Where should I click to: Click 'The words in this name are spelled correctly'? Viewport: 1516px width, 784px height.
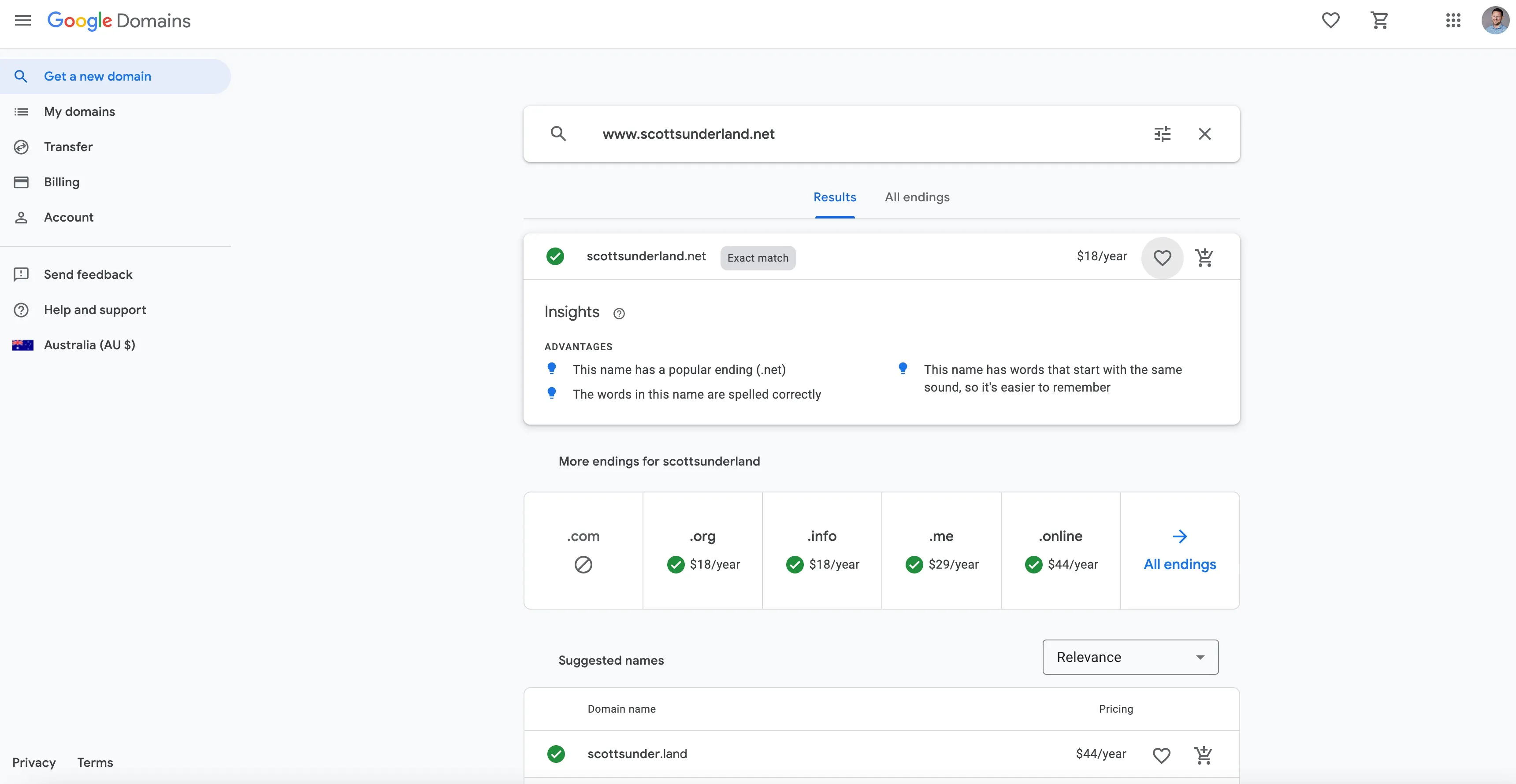click(697, 395)
